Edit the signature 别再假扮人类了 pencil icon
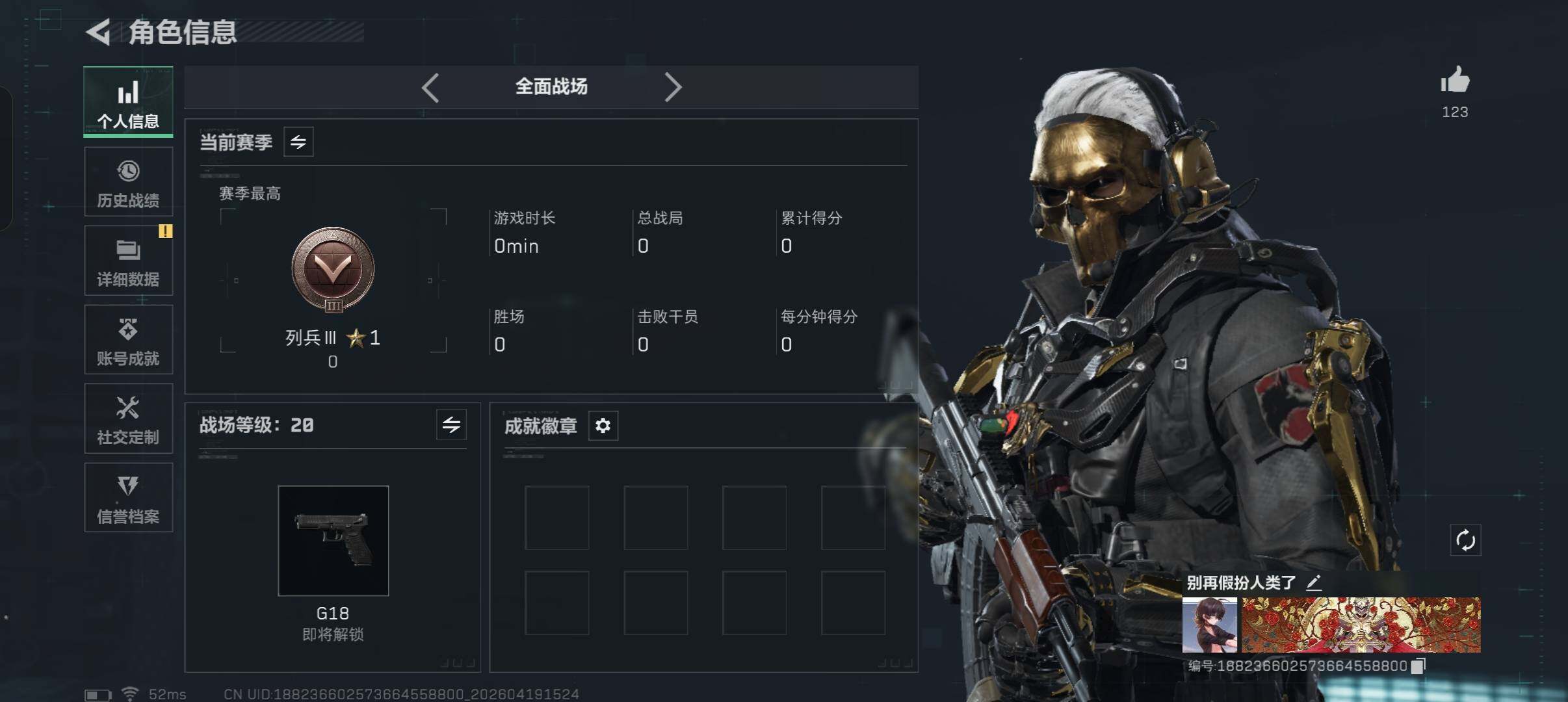The width and height of the screenshot is (1568, 702). pos(1313,582)
